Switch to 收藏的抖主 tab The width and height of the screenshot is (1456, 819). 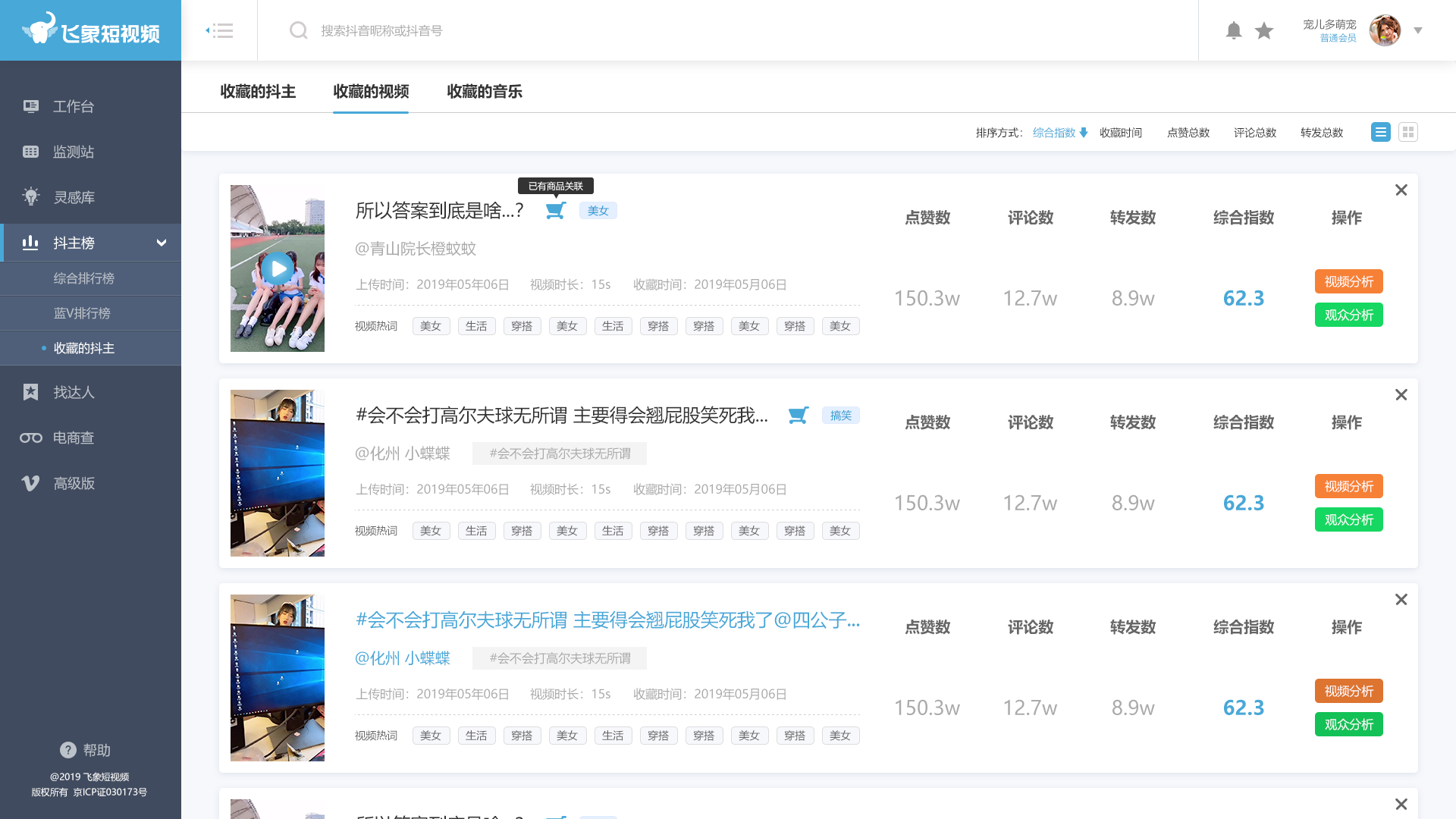[x=258, y=92]
